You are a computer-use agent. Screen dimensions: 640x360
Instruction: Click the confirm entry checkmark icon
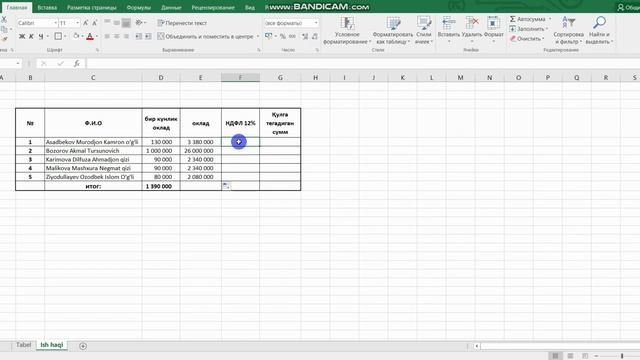tap(60, 64)
